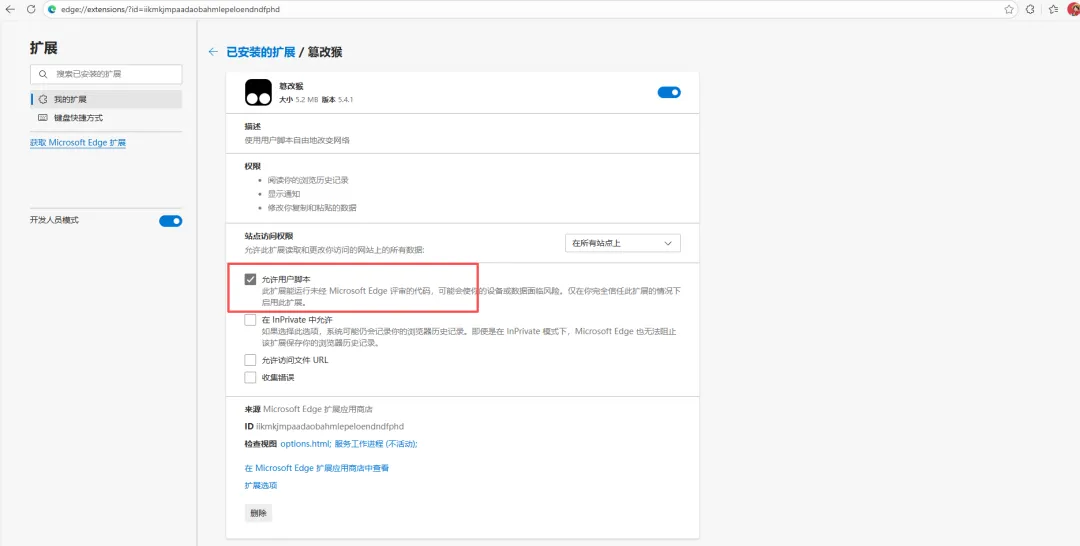Enable 允许访问文件 URL checkbox

250,359
